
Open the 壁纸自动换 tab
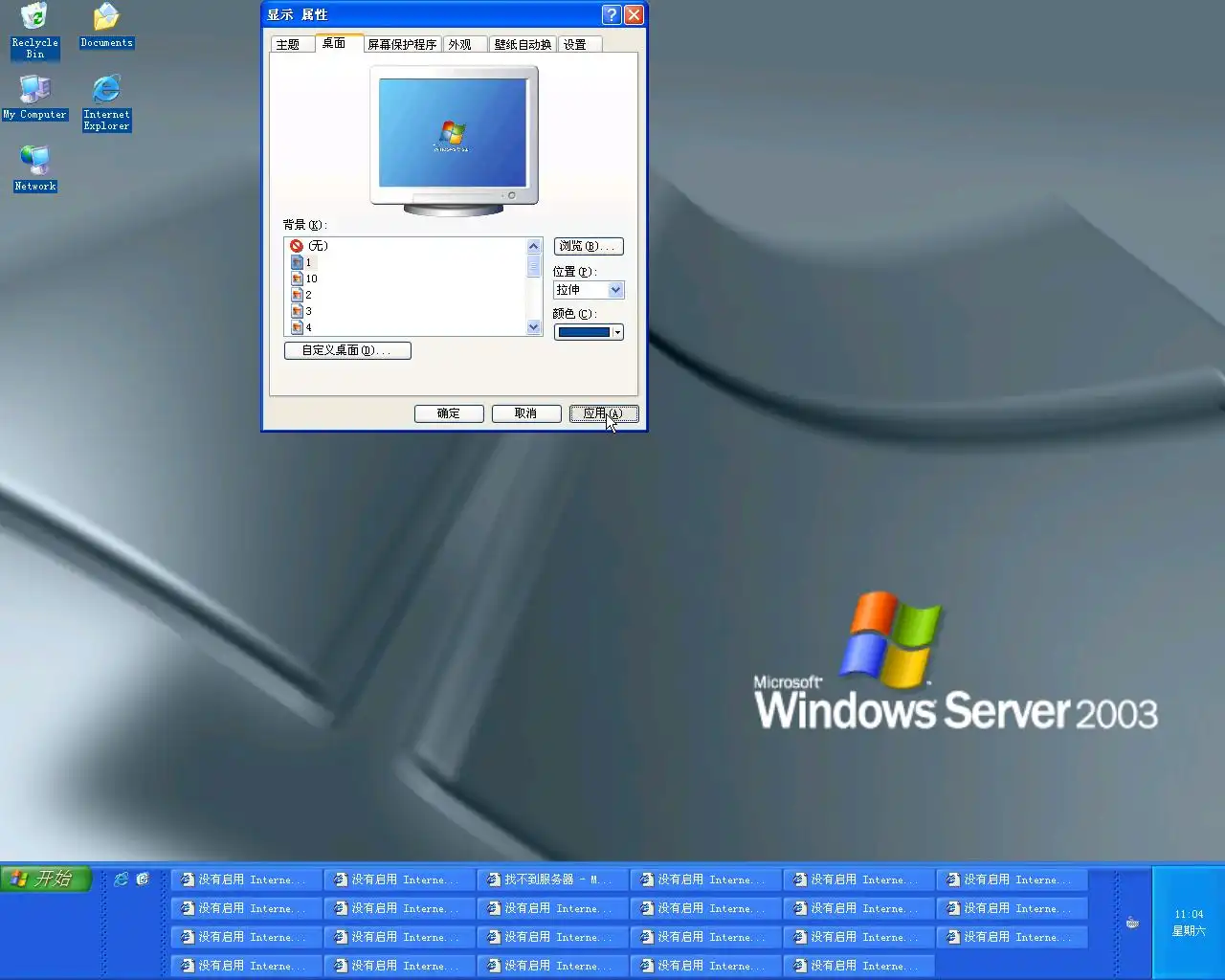[523, 44]
